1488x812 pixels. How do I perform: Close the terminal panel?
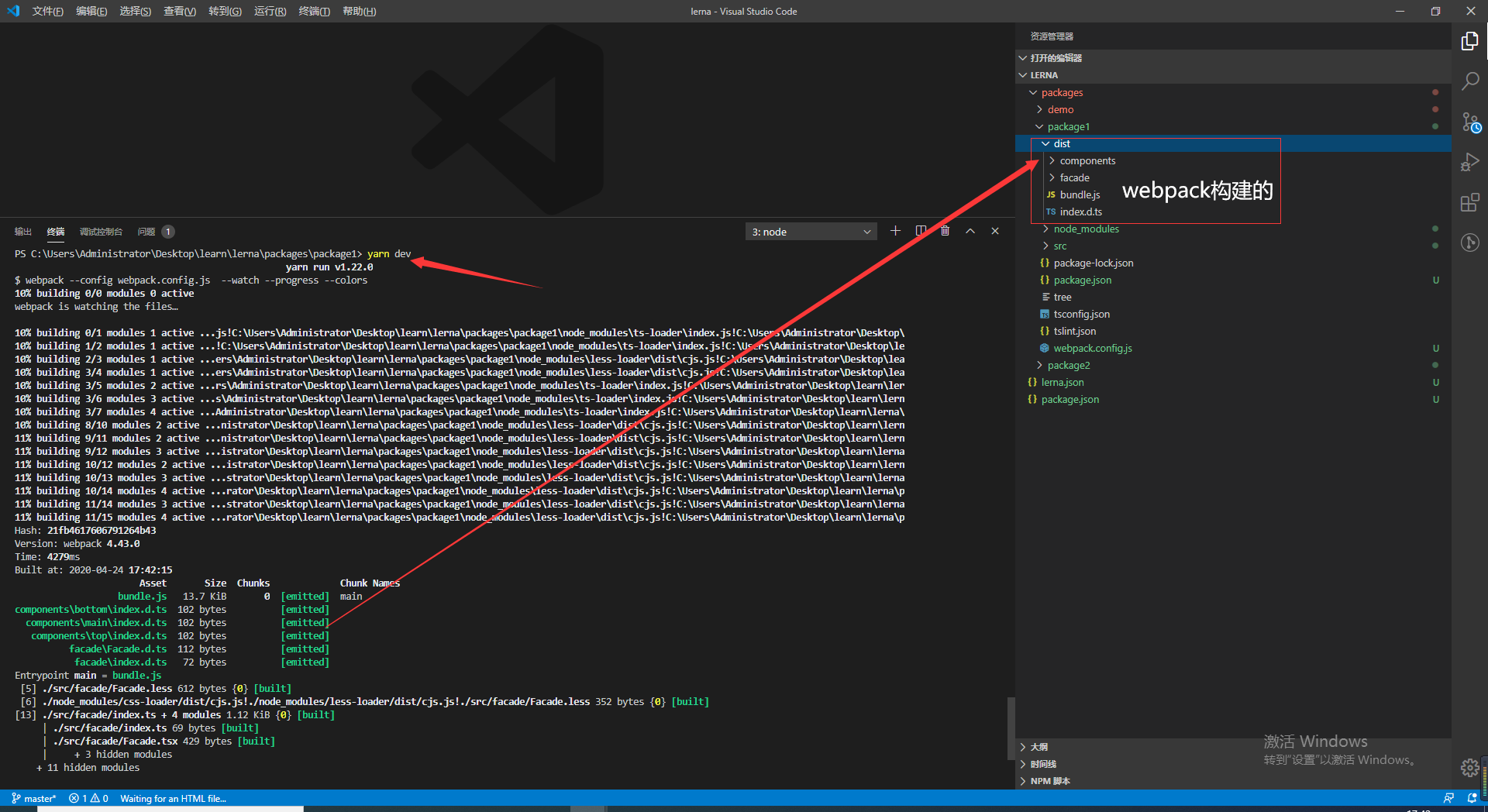click(995, 231)
